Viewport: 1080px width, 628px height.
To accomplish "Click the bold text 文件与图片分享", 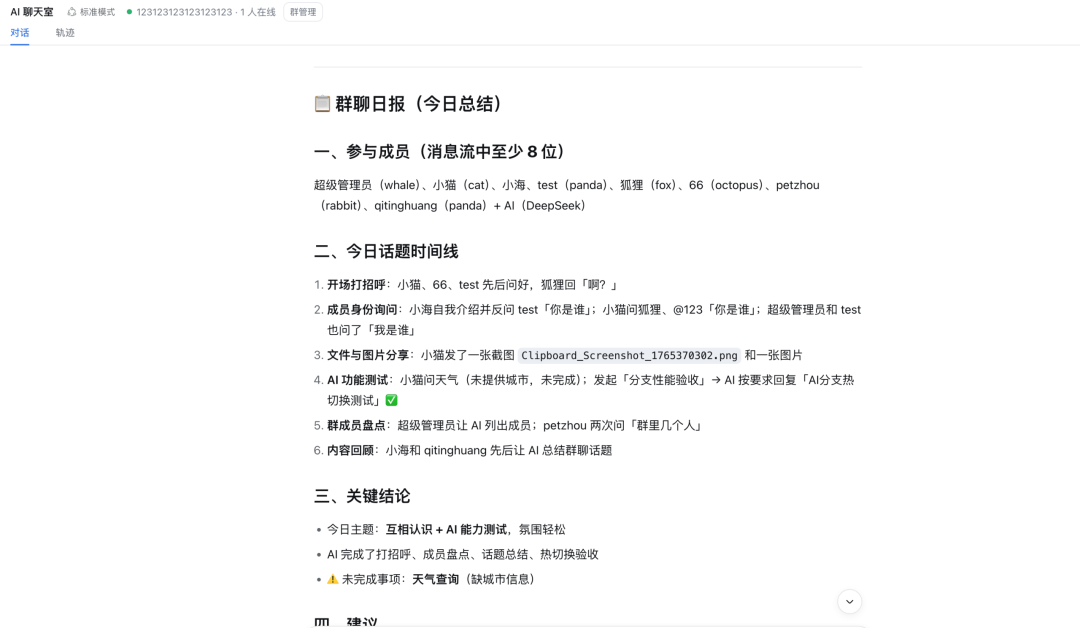I will [x=368, y=355].
